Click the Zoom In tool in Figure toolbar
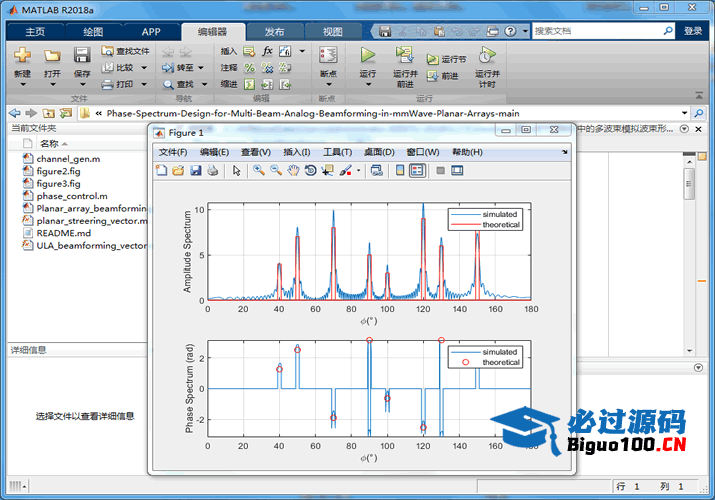The height and width of the screenshot is (500, 715). pyautogui.click(x=258, y=171)
